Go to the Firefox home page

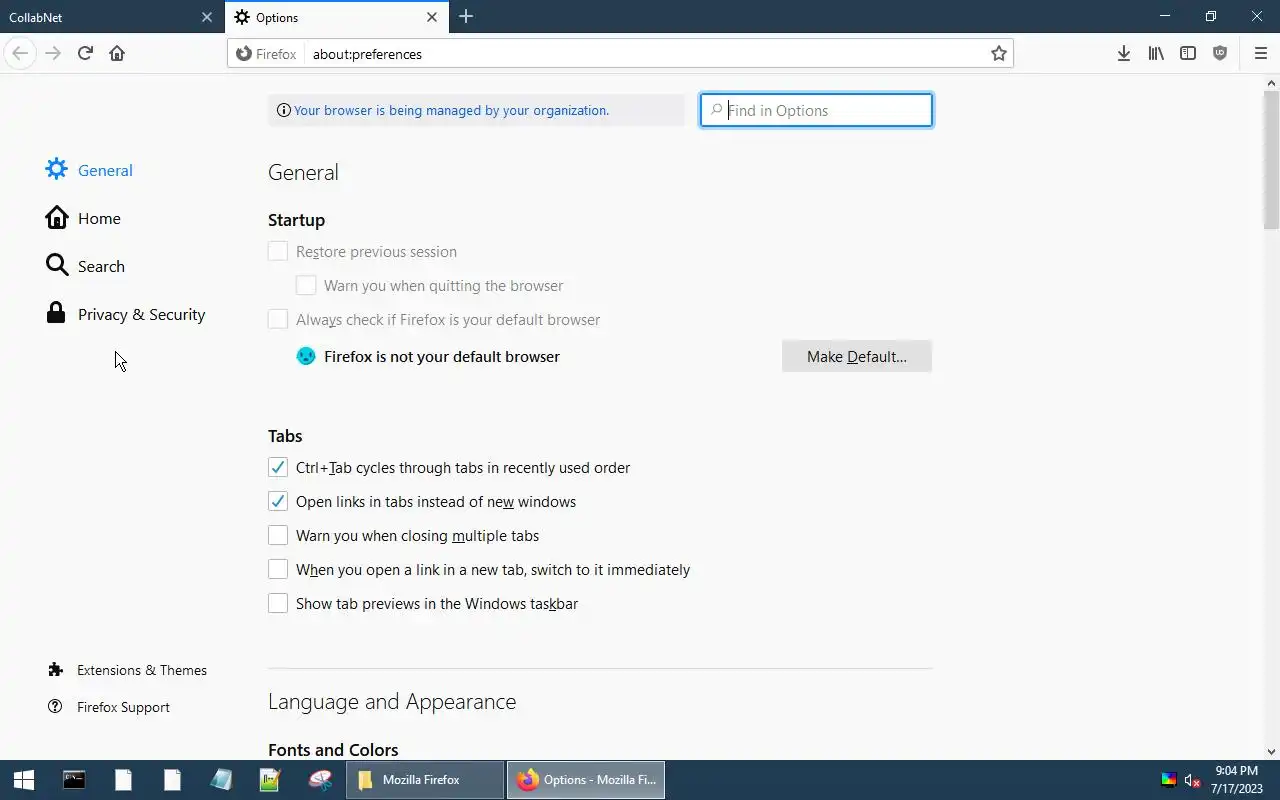(x=117, y=53)
